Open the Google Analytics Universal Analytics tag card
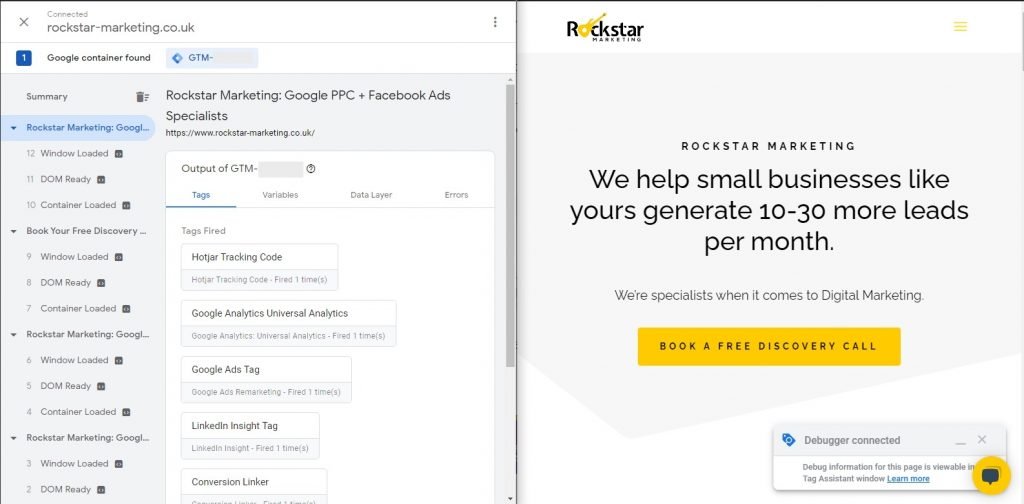 [x=289, y=323]
